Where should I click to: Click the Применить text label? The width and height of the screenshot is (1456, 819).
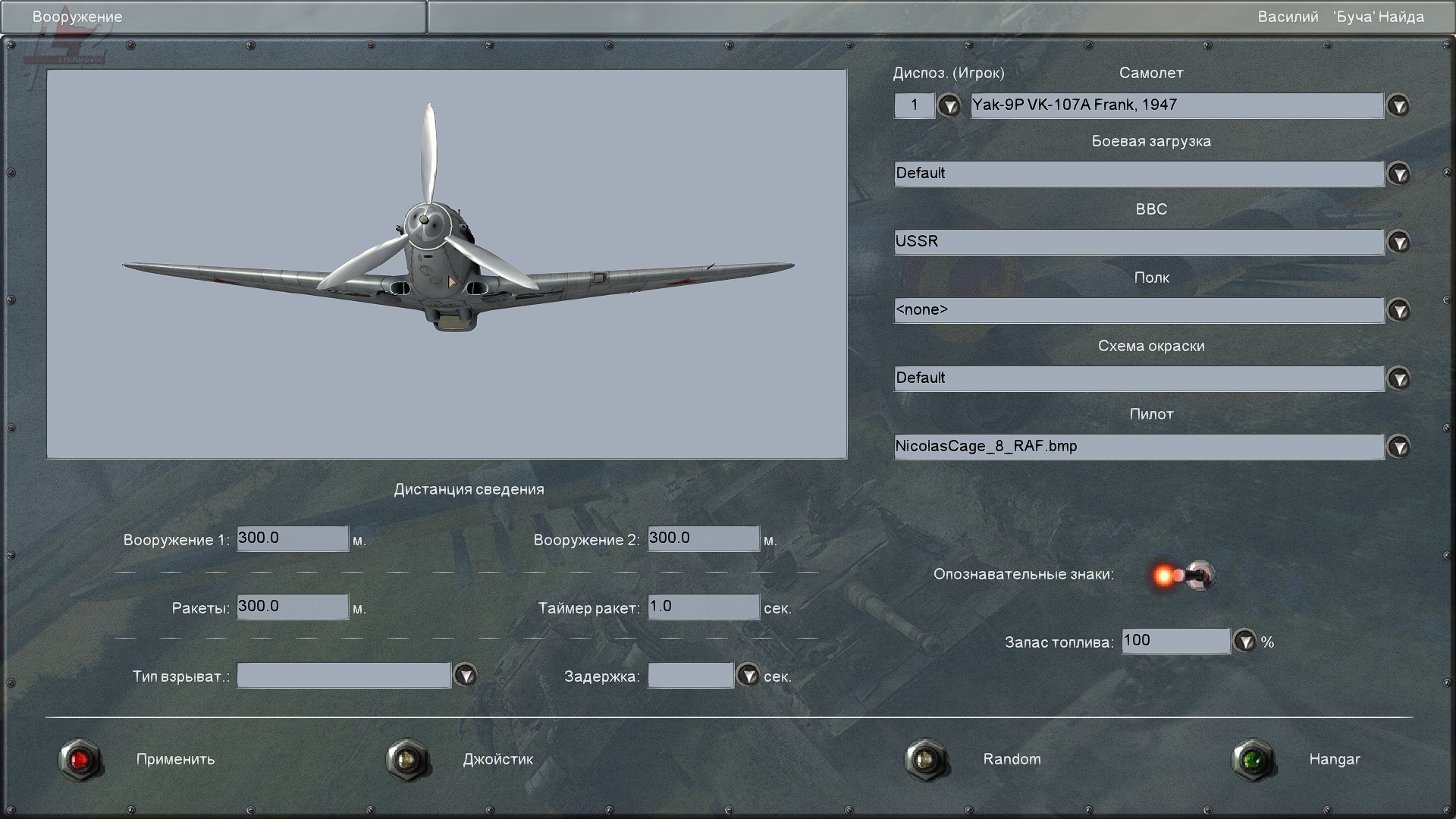[175, 759]
